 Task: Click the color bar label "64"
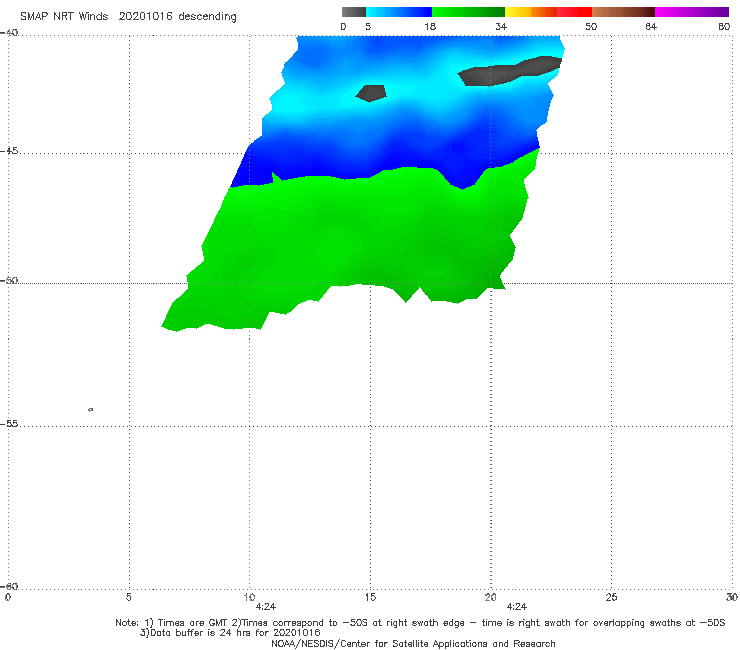(651, 27)
